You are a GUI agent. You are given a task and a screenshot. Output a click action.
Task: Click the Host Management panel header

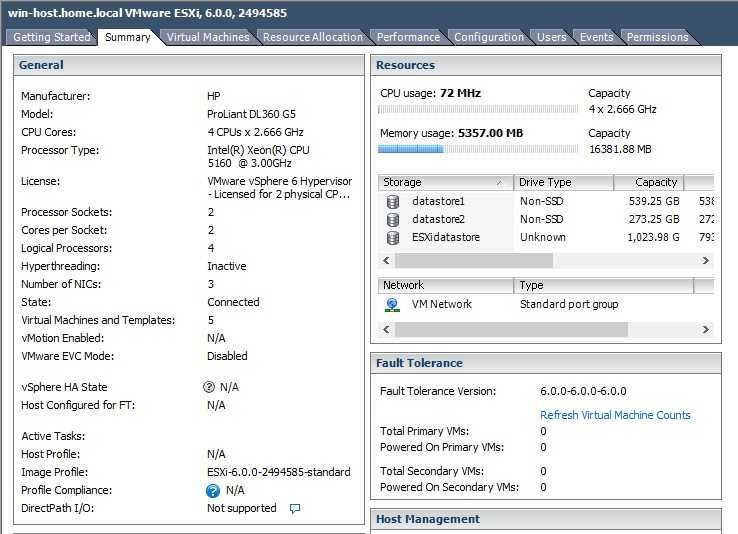pyautogui.click(x=546, y=519)
